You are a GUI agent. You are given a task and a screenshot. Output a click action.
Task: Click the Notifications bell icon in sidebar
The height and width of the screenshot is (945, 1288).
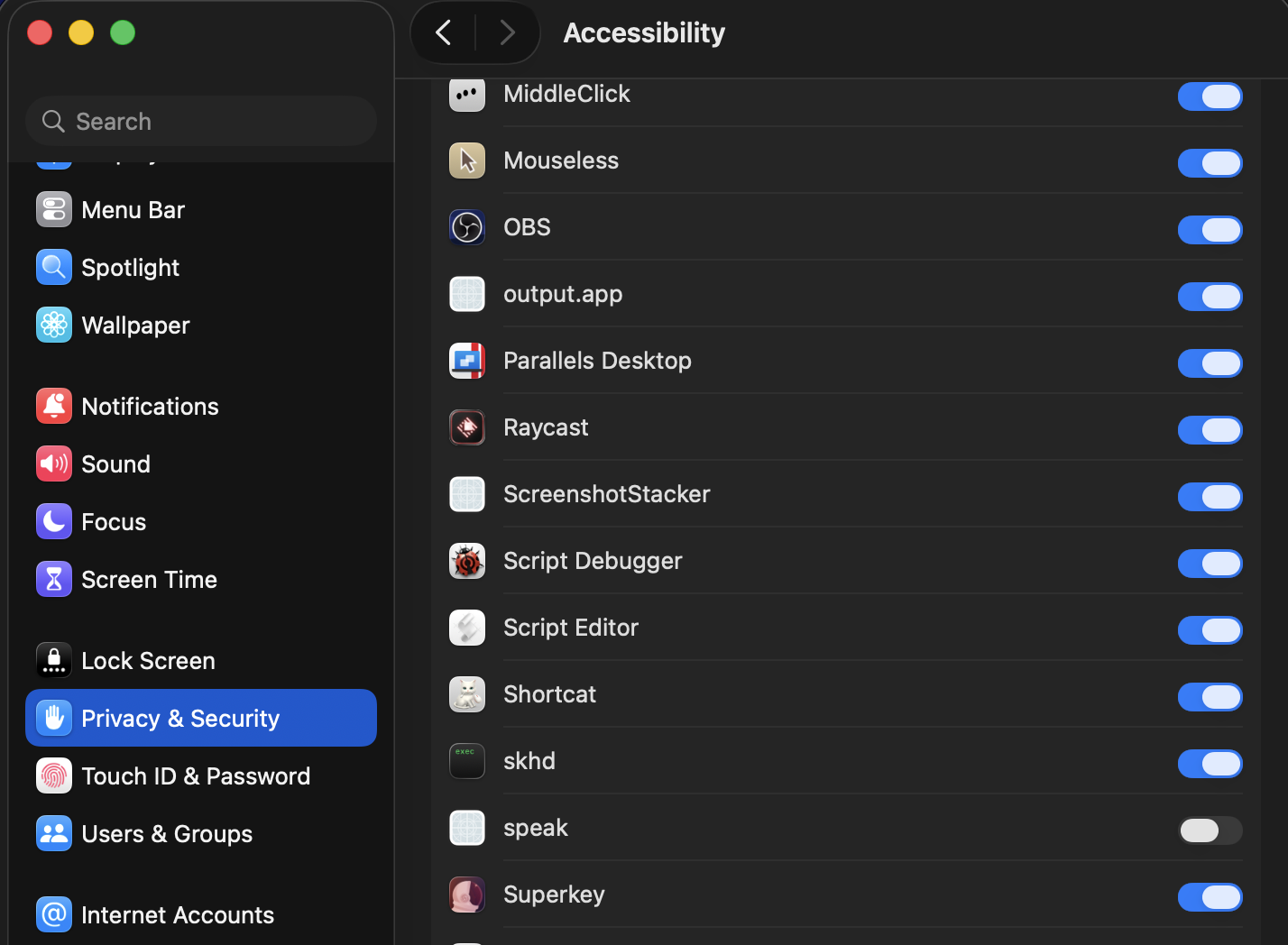click(x=53, y=406)
